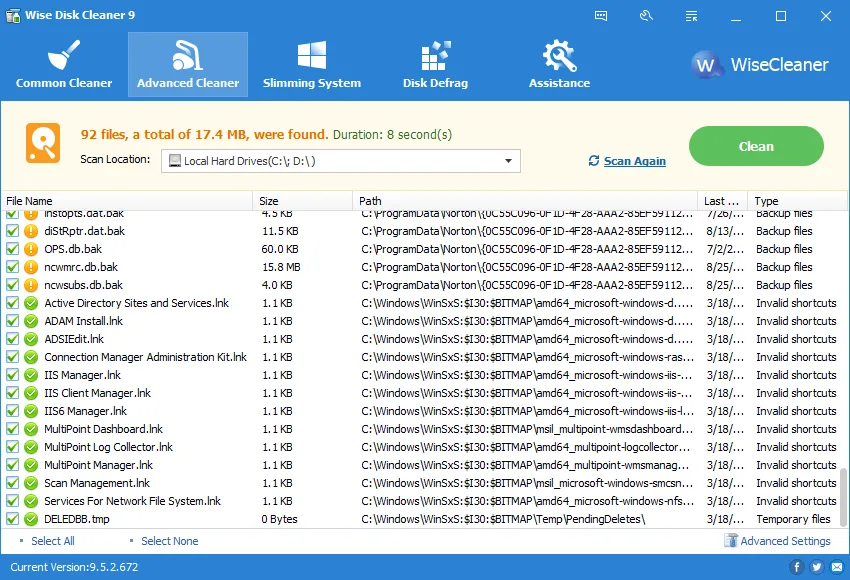Click the Facebook icon in status bar
The width and height of the screenshot is (850, 580).
pyautogui.click(x=796, y=567)
